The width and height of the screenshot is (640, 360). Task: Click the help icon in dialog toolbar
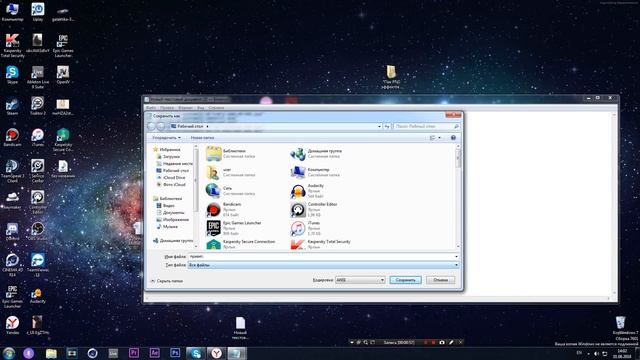[x=453, y=138]
